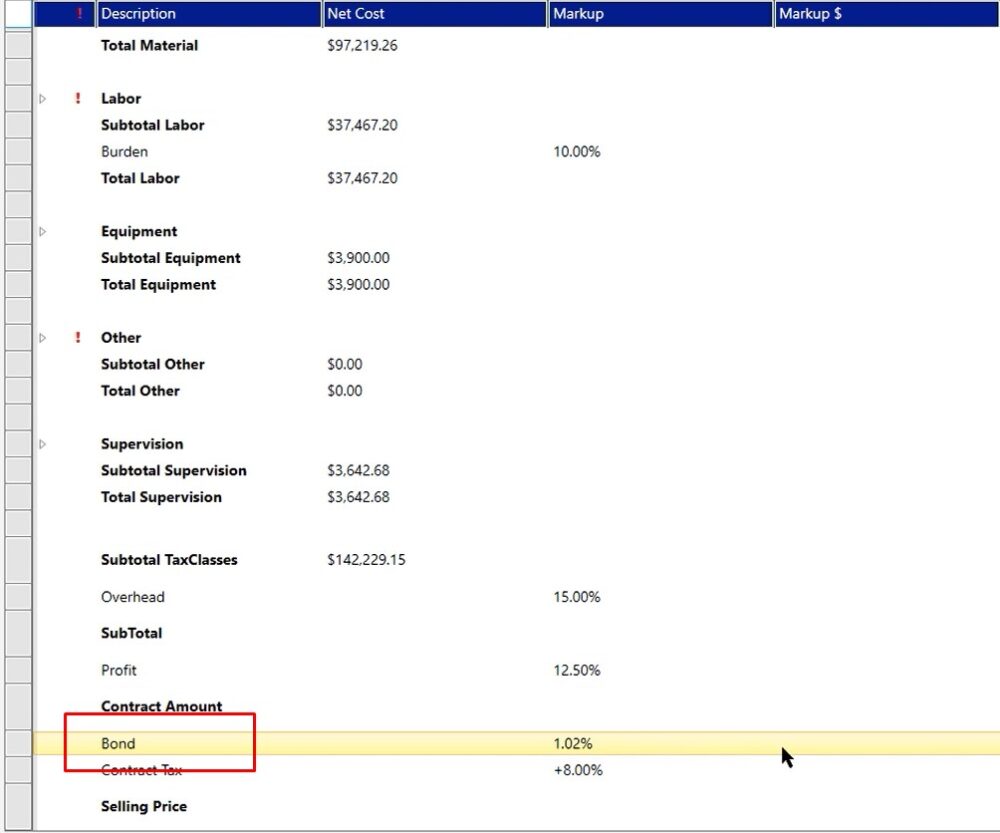Click the Selling Price row label

tap(144, 807)
